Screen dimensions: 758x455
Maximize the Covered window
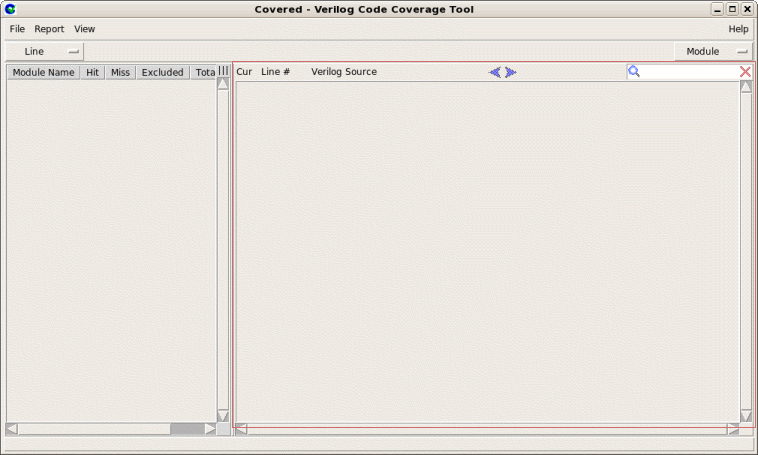point(732,9)
